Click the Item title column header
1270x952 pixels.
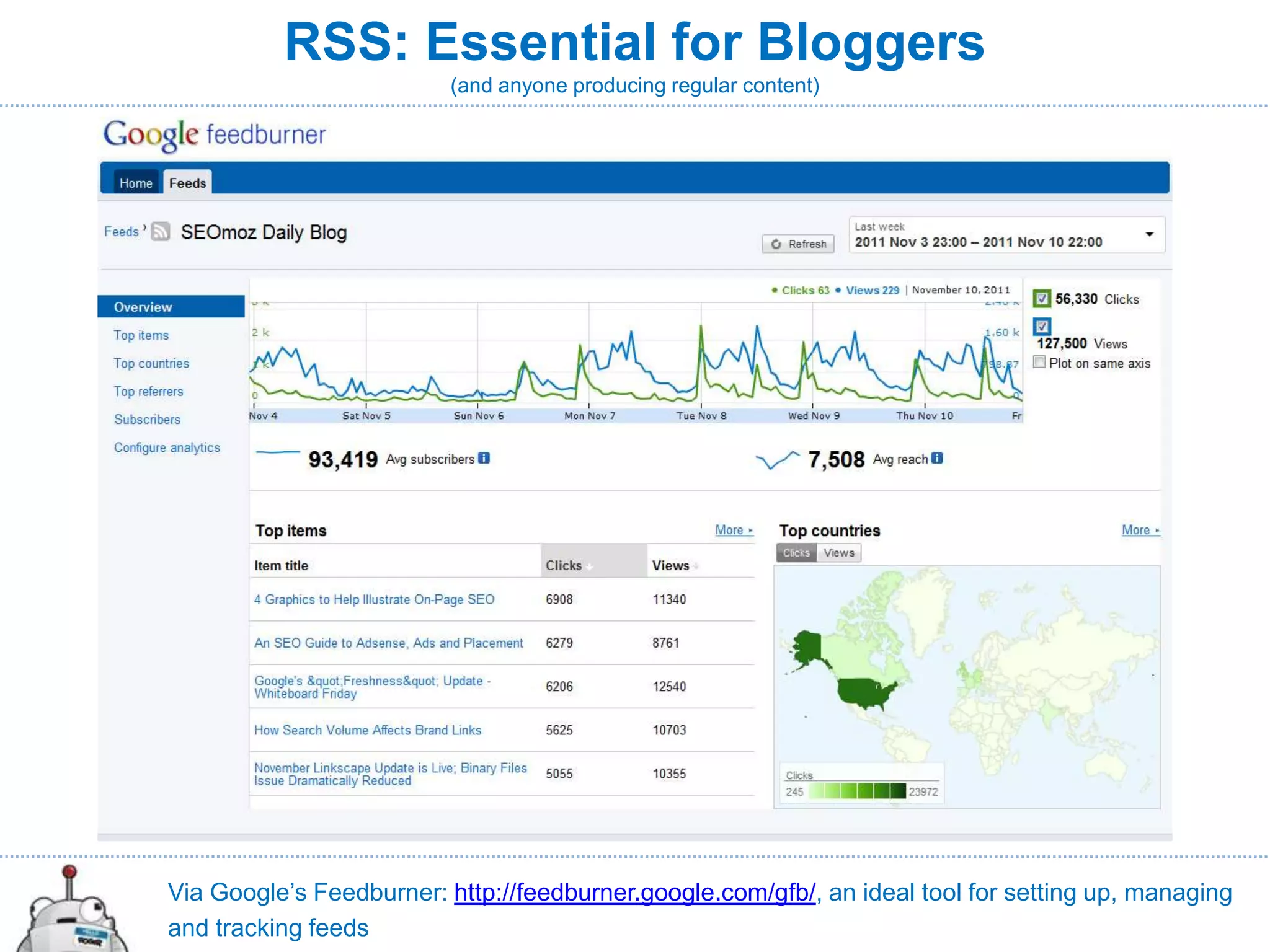(281, 565)
